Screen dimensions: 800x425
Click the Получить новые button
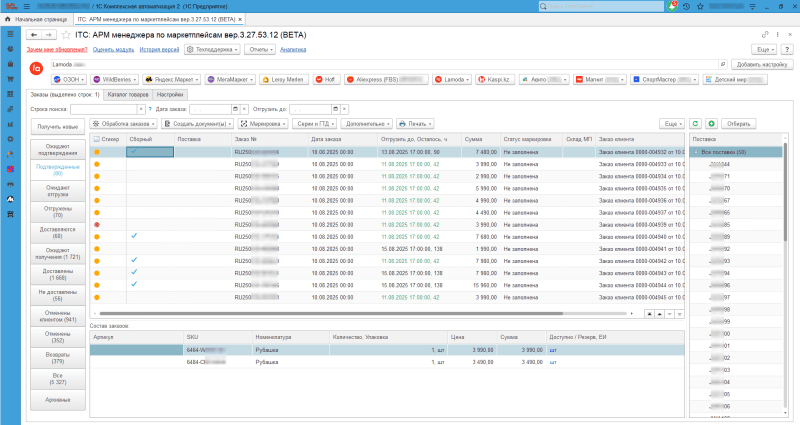(x=58, y=127)
